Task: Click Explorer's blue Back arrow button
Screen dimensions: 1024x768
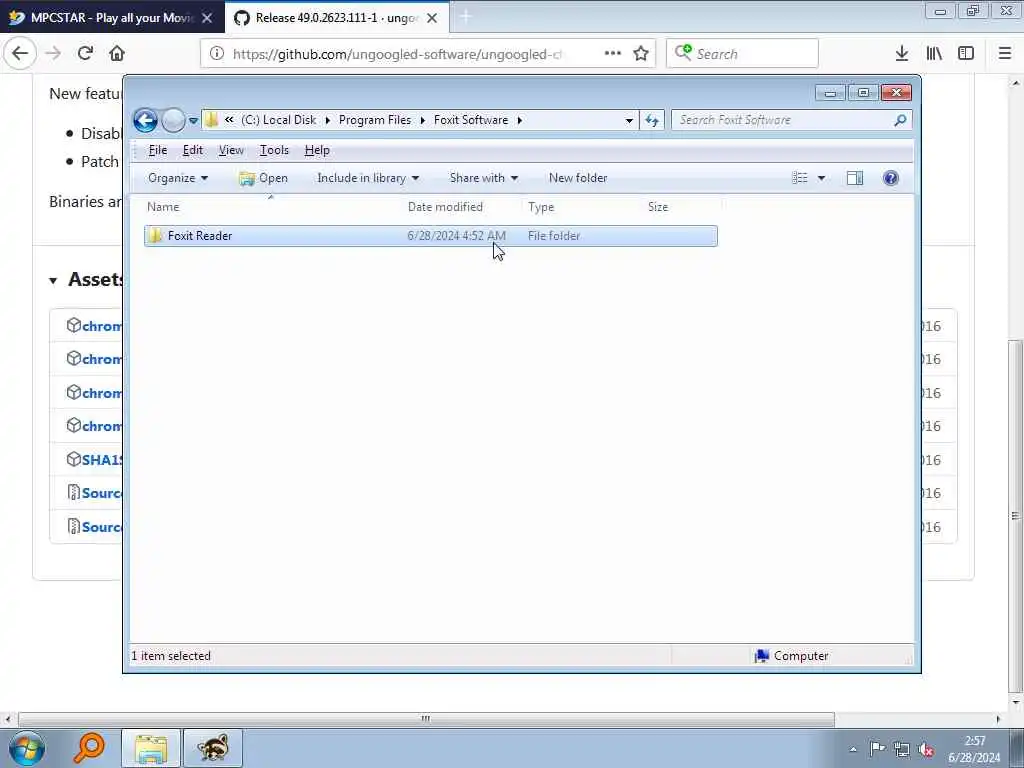Action: coord(145,120)
